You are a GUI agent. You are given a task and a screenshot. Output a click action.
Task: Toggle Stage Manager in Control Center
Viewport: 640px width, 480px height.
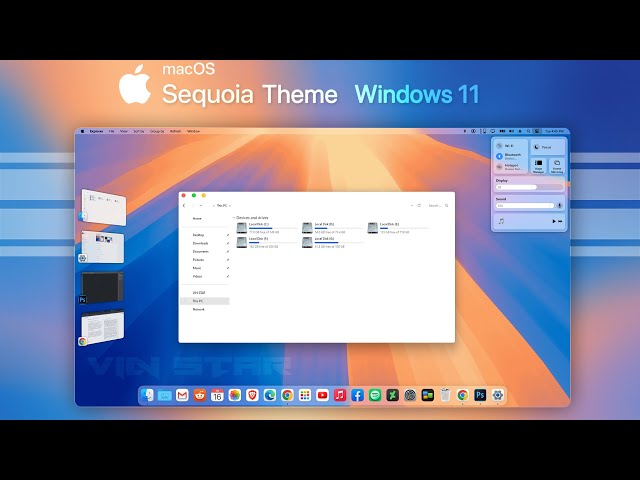point(538,166)
